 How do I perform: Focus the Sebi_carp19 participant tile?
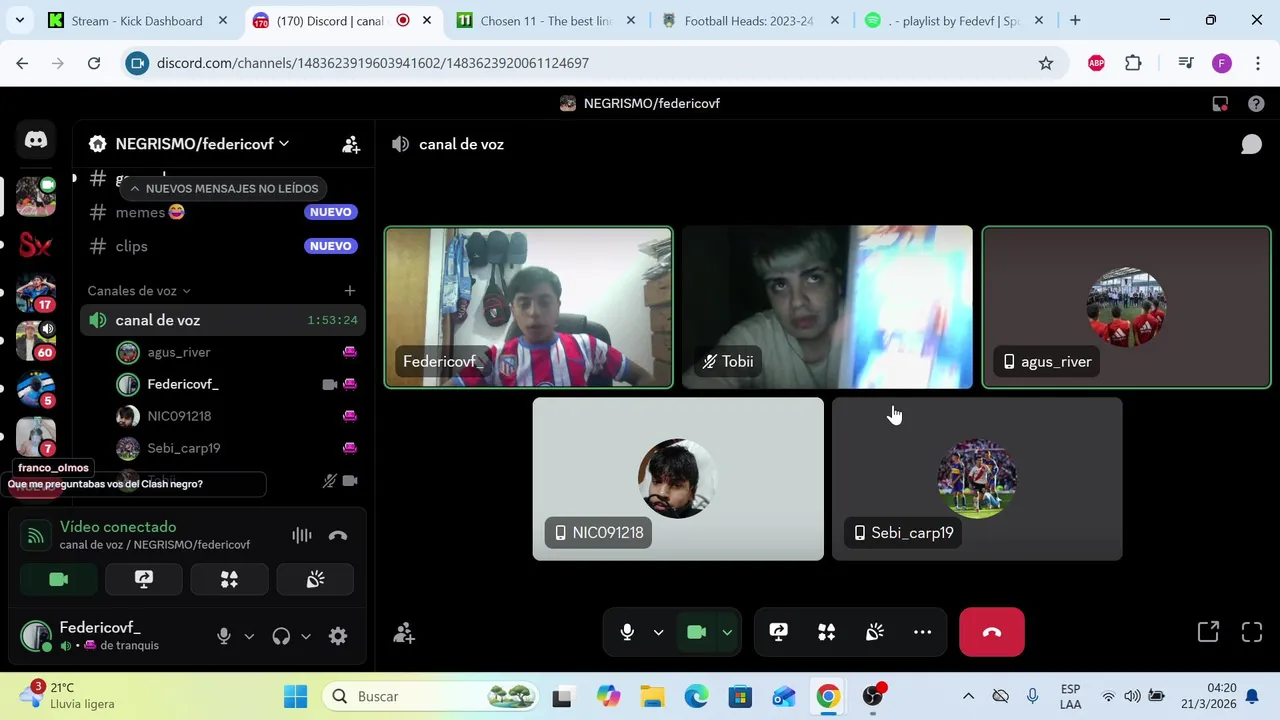coord(977,479)
